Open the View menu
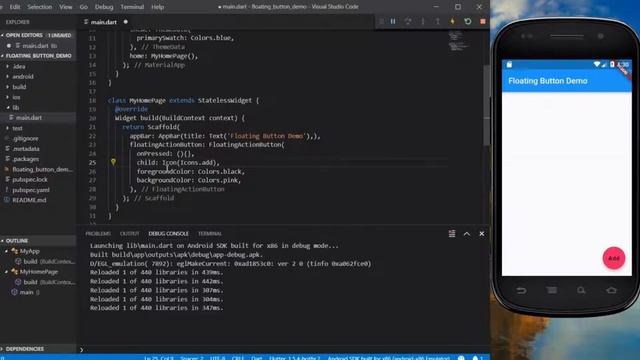 65,7
